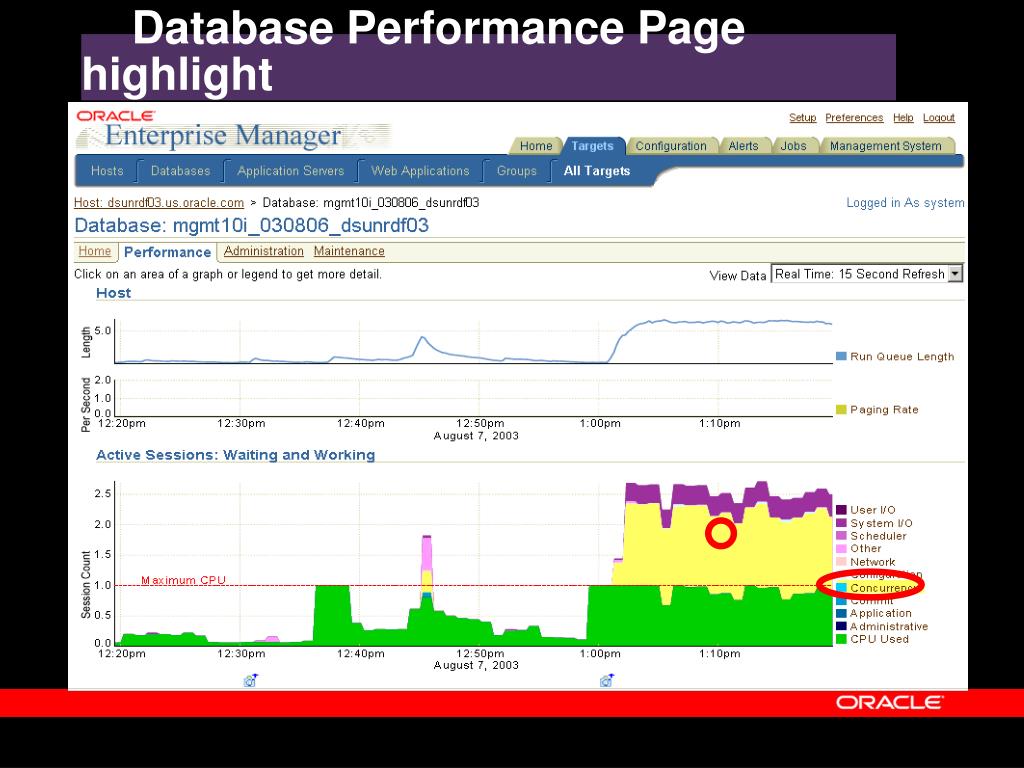The image size is (1024, 768).
Task: Click the "Click on an area of a graph" hint text
Action: 228,274
